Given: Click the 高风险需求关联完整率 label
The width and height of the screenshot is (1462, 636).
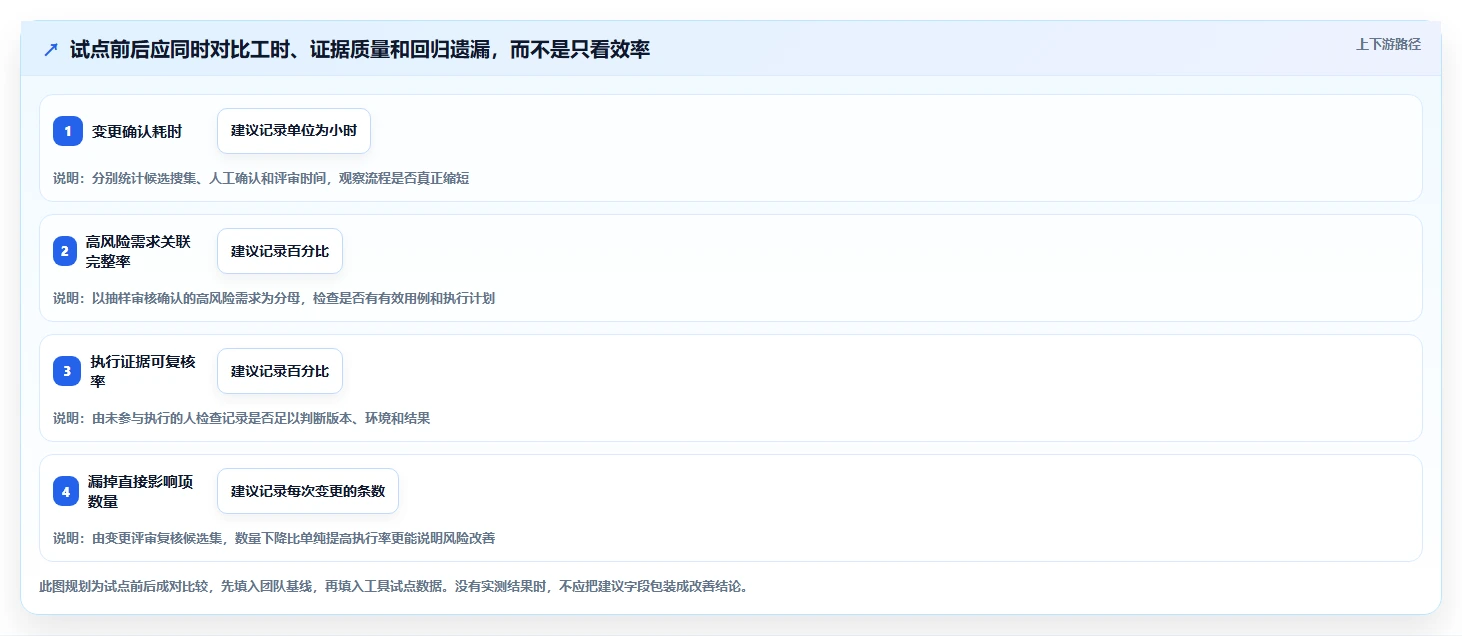Looking at the screenshot, I should [138, 251].
